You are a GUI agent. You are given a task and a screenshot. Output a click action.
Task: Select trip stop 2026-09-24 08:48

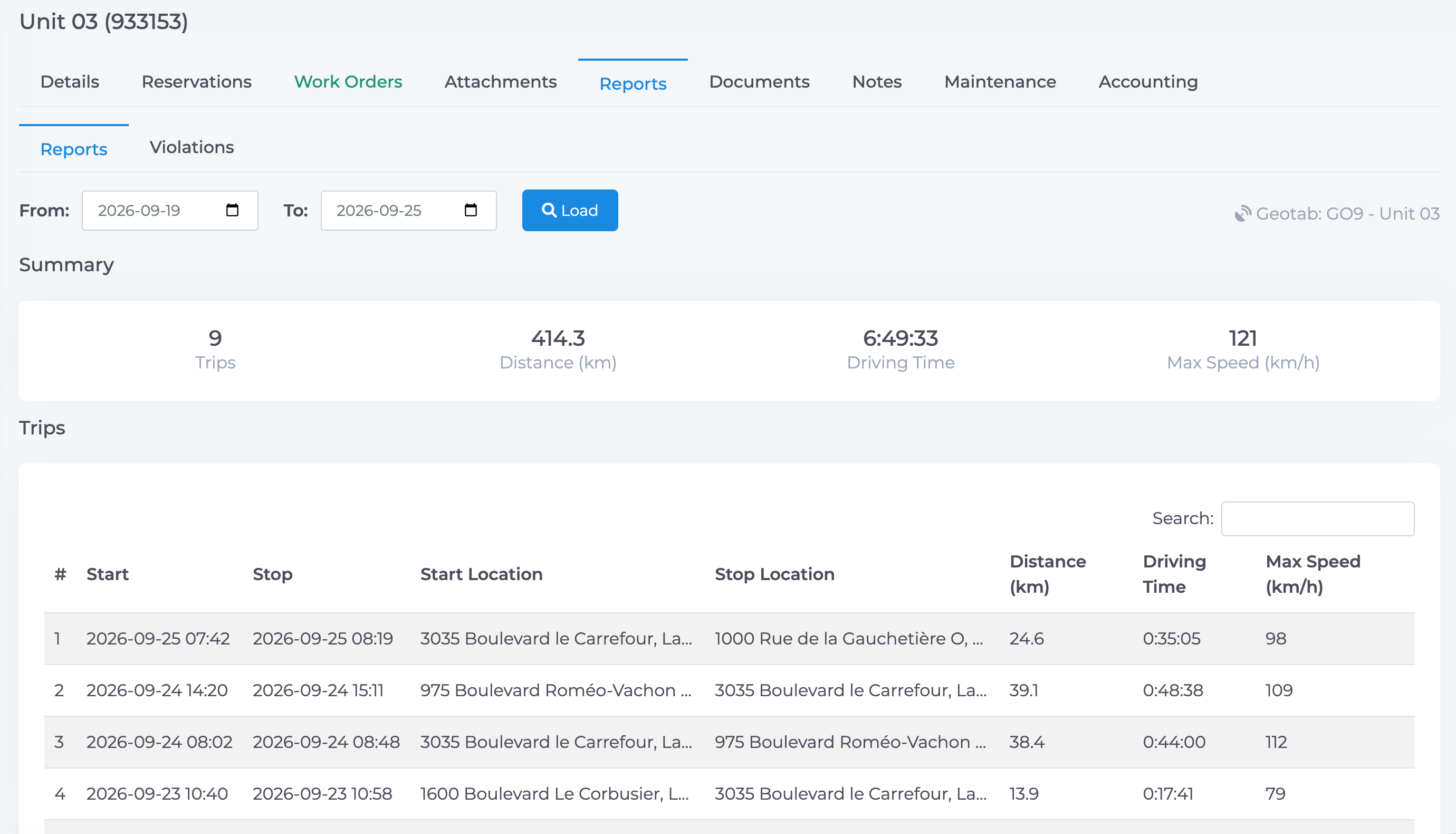[326, 742]
